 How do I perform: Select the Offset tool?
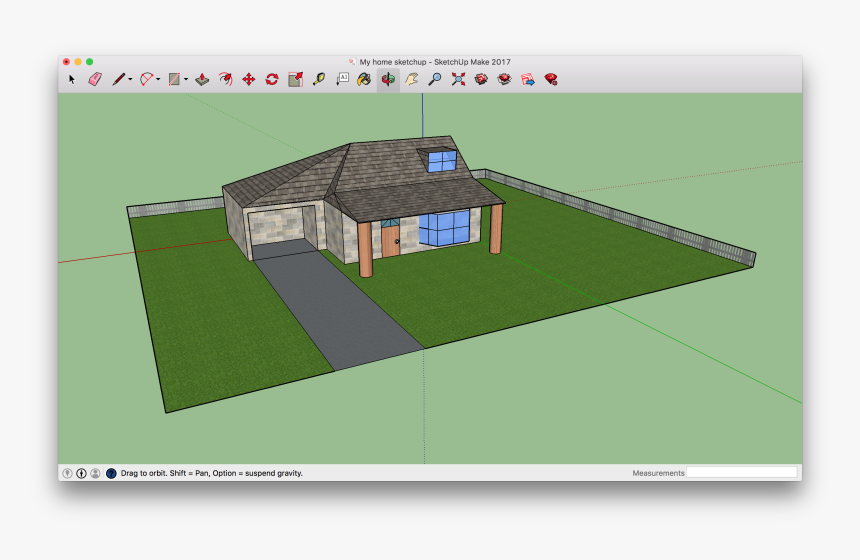(226, 79)
